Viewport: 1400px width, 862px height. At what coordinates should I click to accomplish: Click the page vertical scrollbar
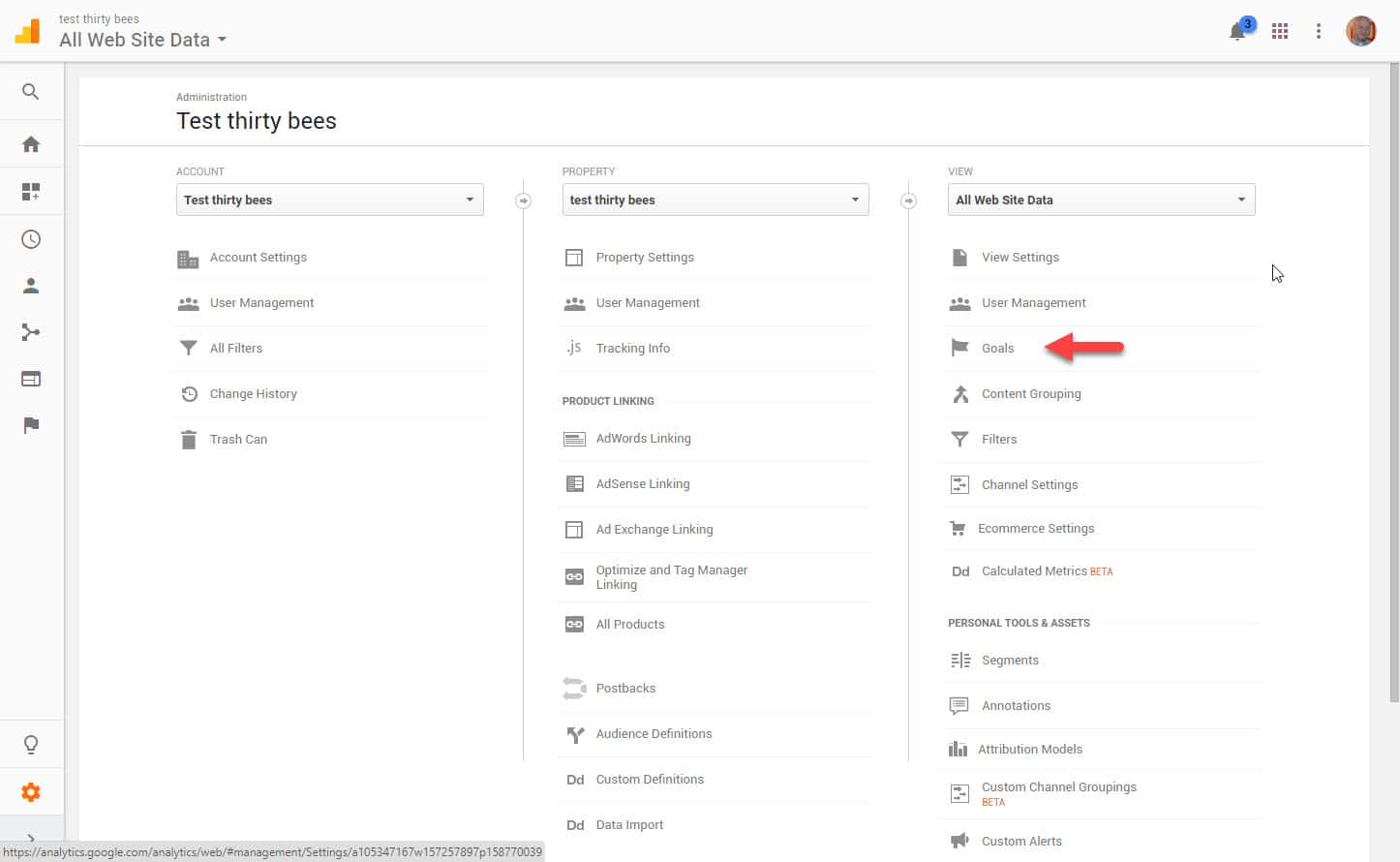click(1393, 383)
